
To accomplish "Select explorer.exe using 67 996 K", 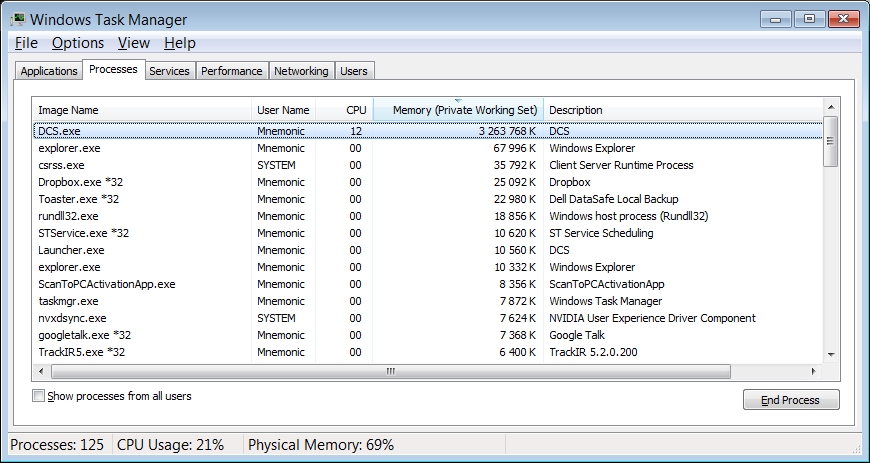I will pos(428,148).
